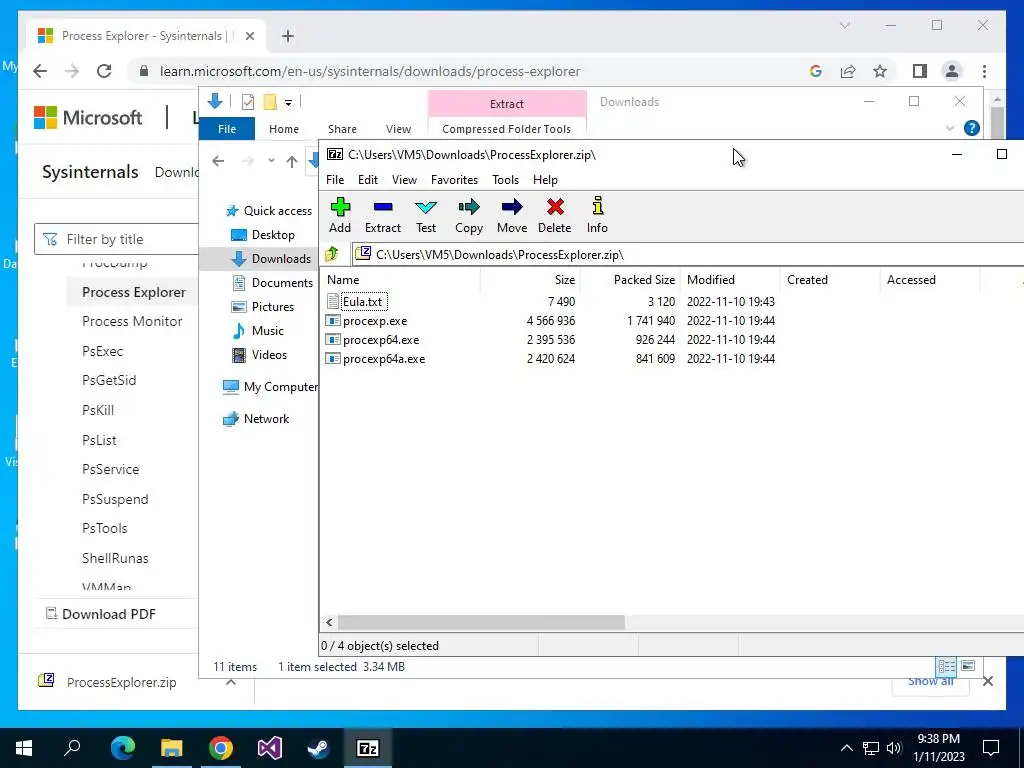Switch Explorer to details view icon
This screenshot has width=1024, height=768.
coord(946,666)
